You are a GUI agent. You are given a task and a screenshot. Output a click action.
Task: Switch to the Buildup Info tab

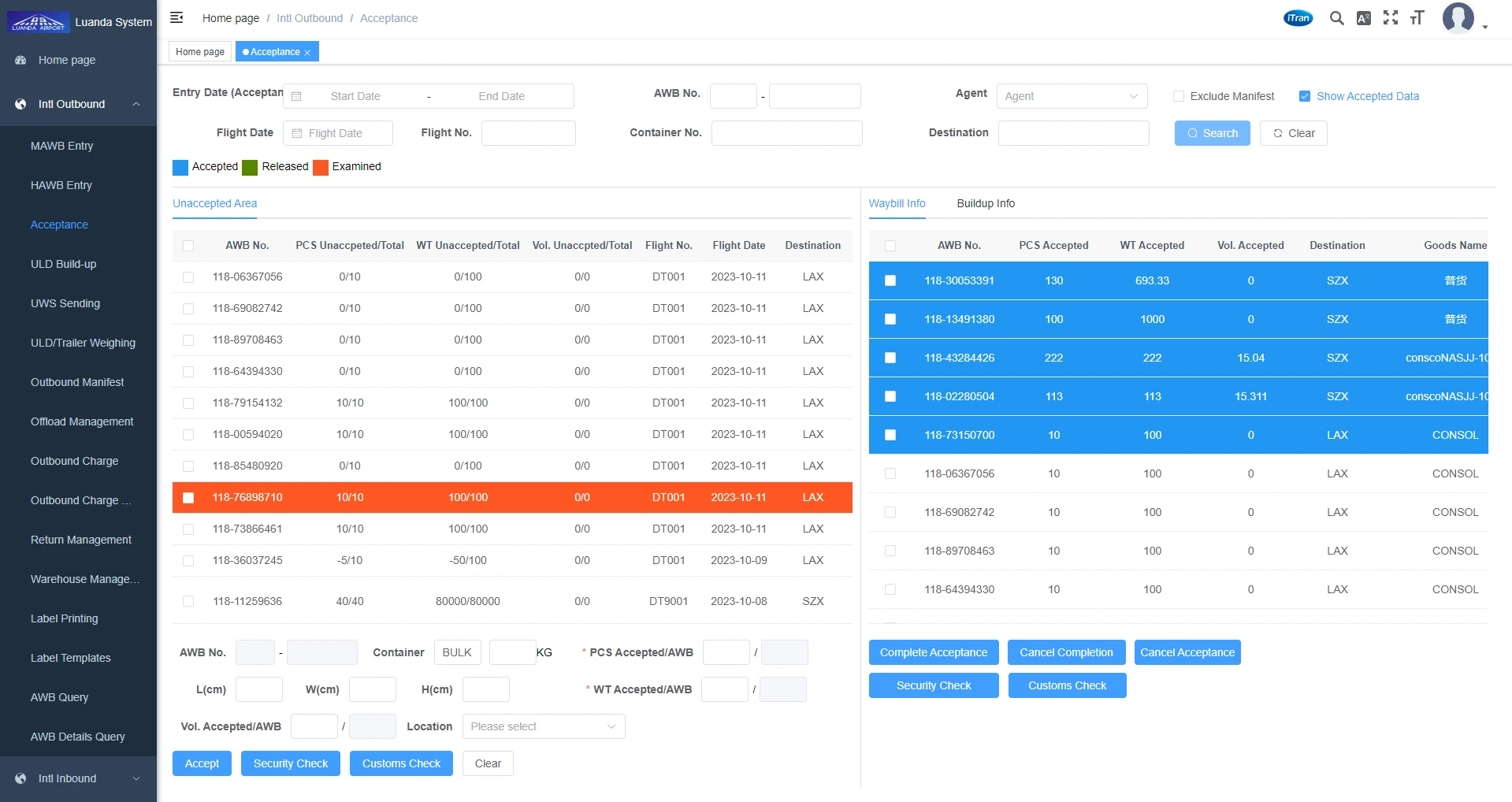click(x=986, y=203)
